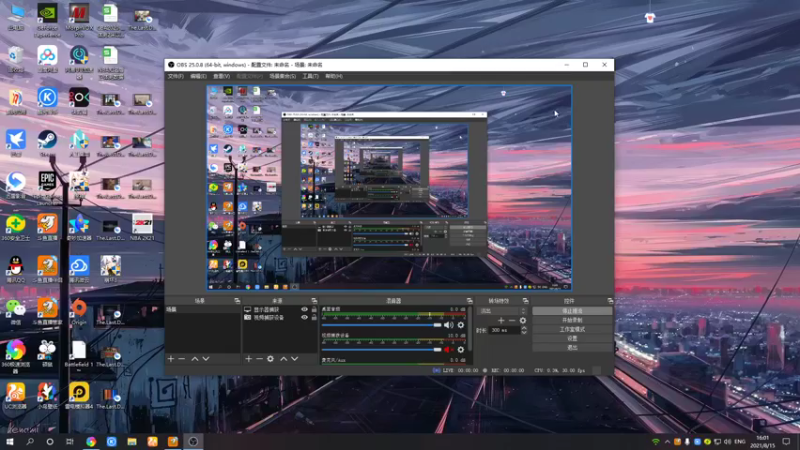Image resolution: width=800 pixels, height=450 pixels.
Task: Open the 桌面音频 mixer settings gear
Action: (461, 325)
